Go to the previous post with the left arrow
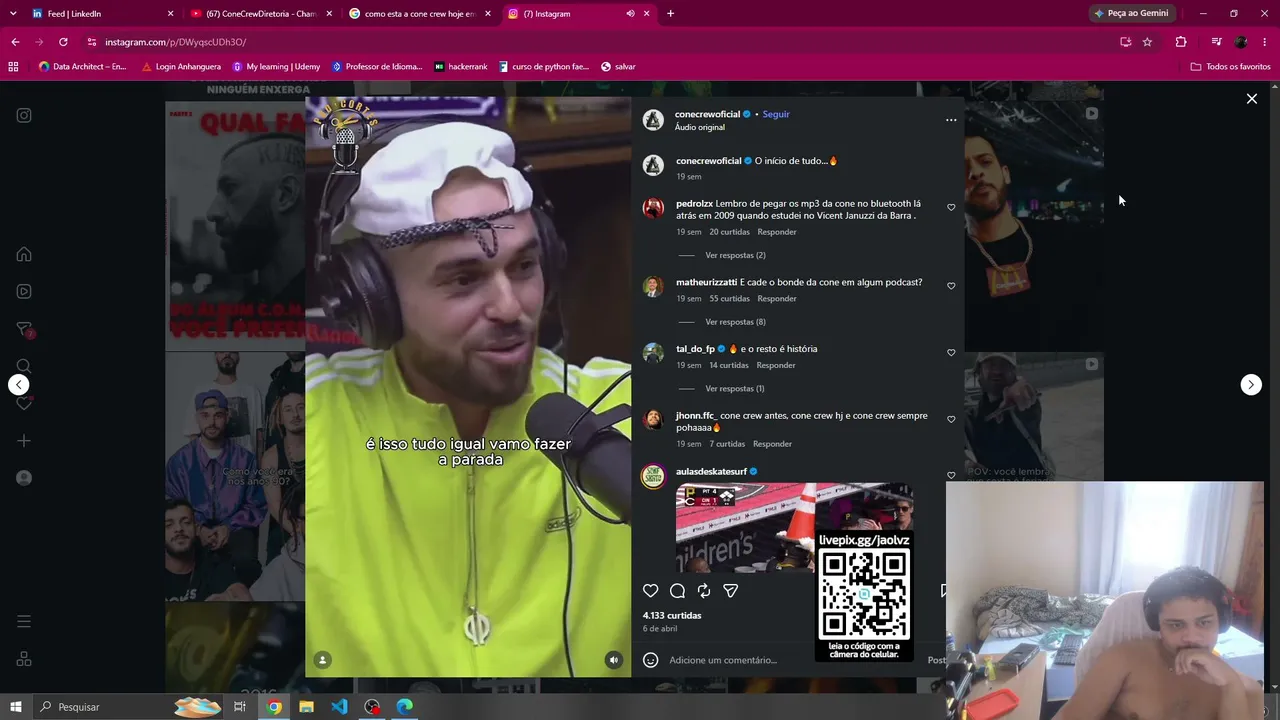1280x720 pixels. (x=18, y=385)
